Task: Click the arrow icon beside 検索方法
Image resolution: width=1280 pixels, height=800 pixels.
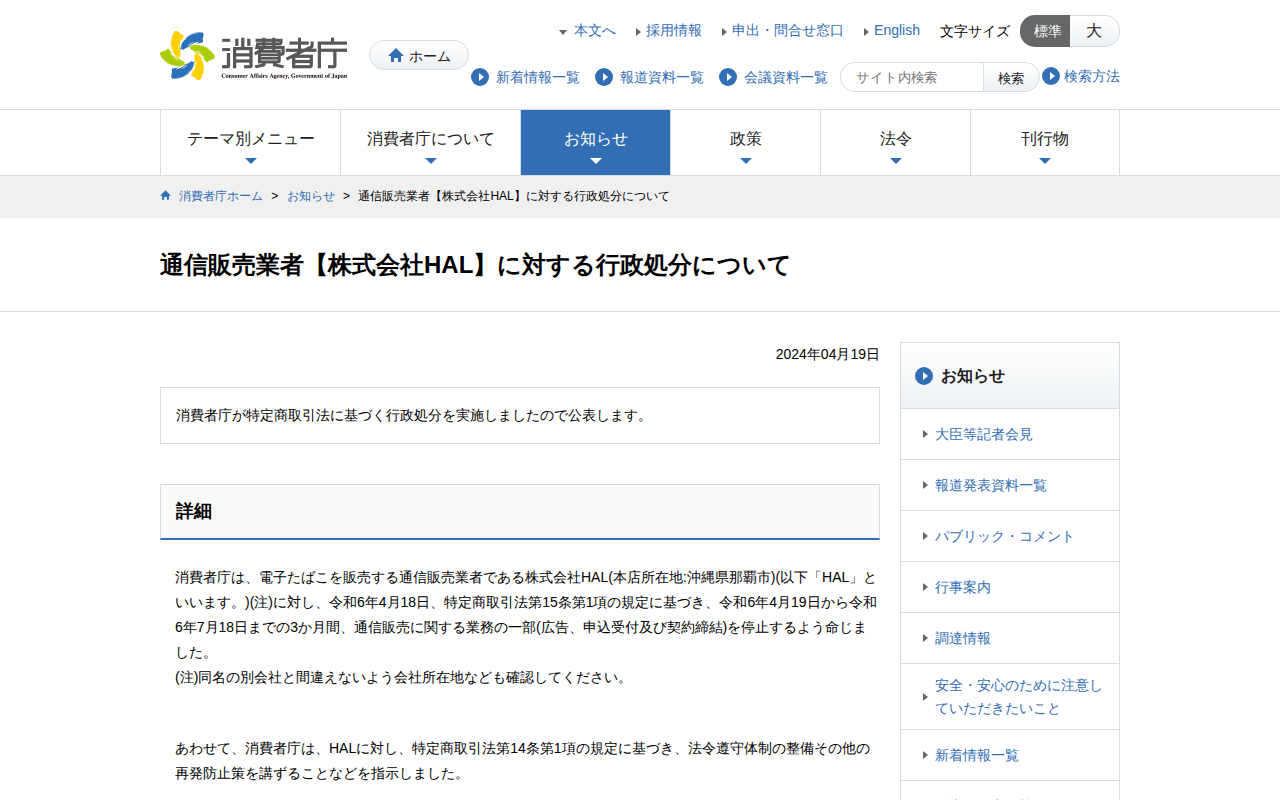Action: tap(1051, 76)
